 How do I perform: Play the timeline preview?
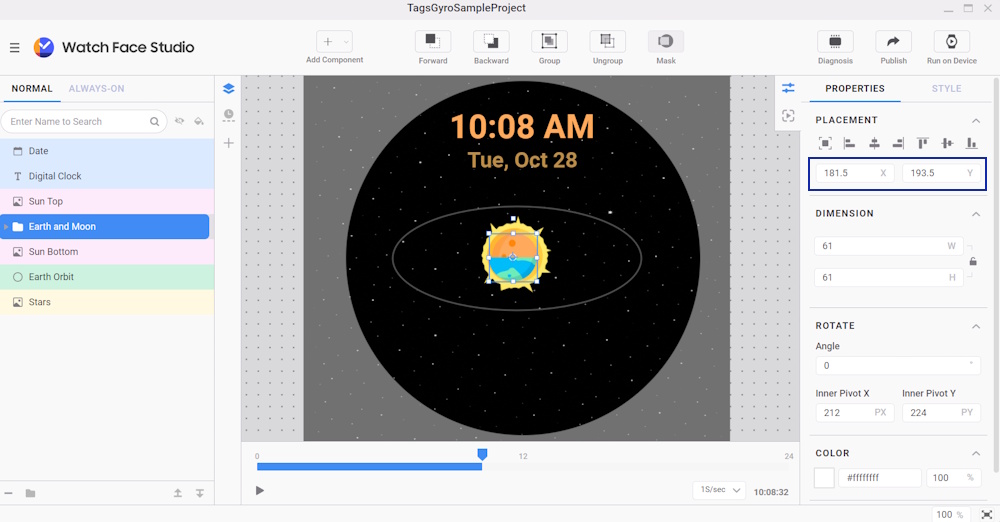pos(260,490)
